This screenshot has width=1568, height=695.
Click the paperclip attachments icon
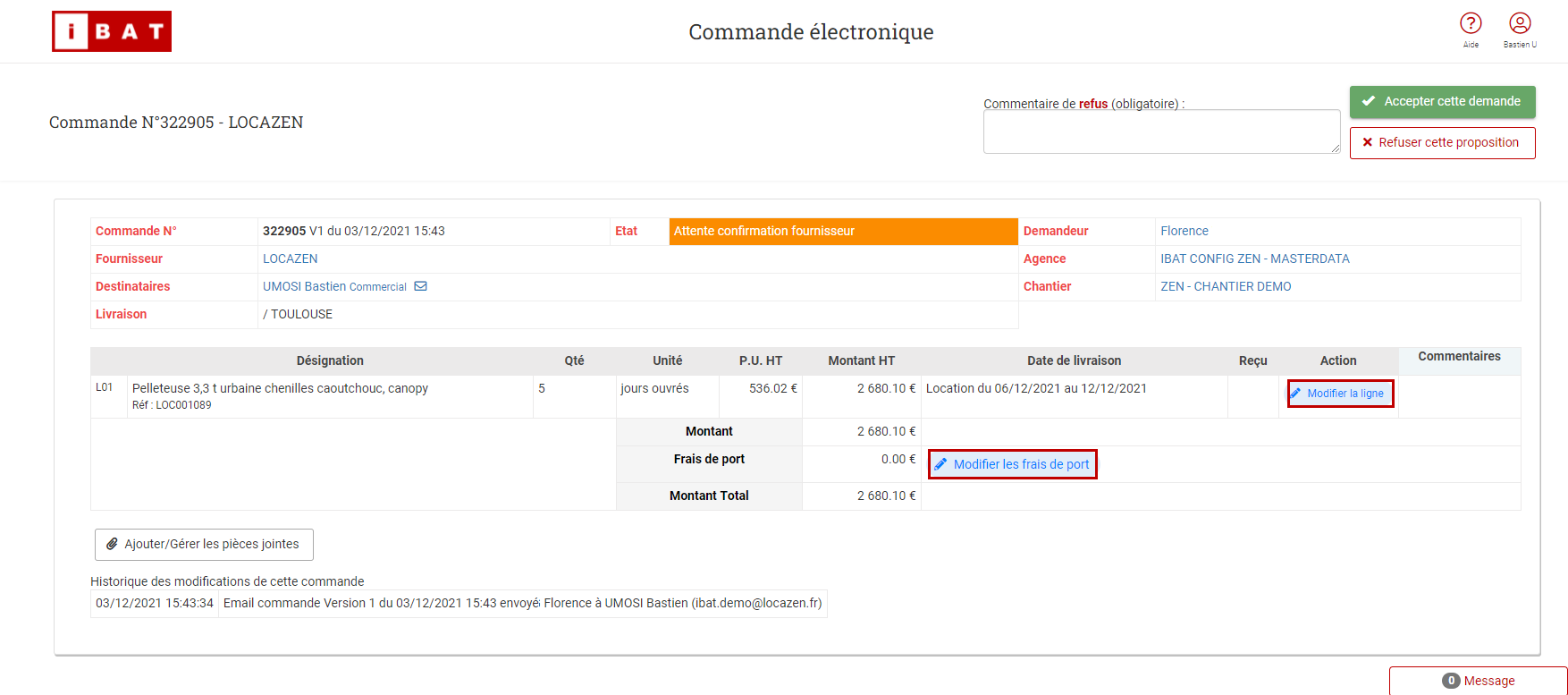(112, 544)
